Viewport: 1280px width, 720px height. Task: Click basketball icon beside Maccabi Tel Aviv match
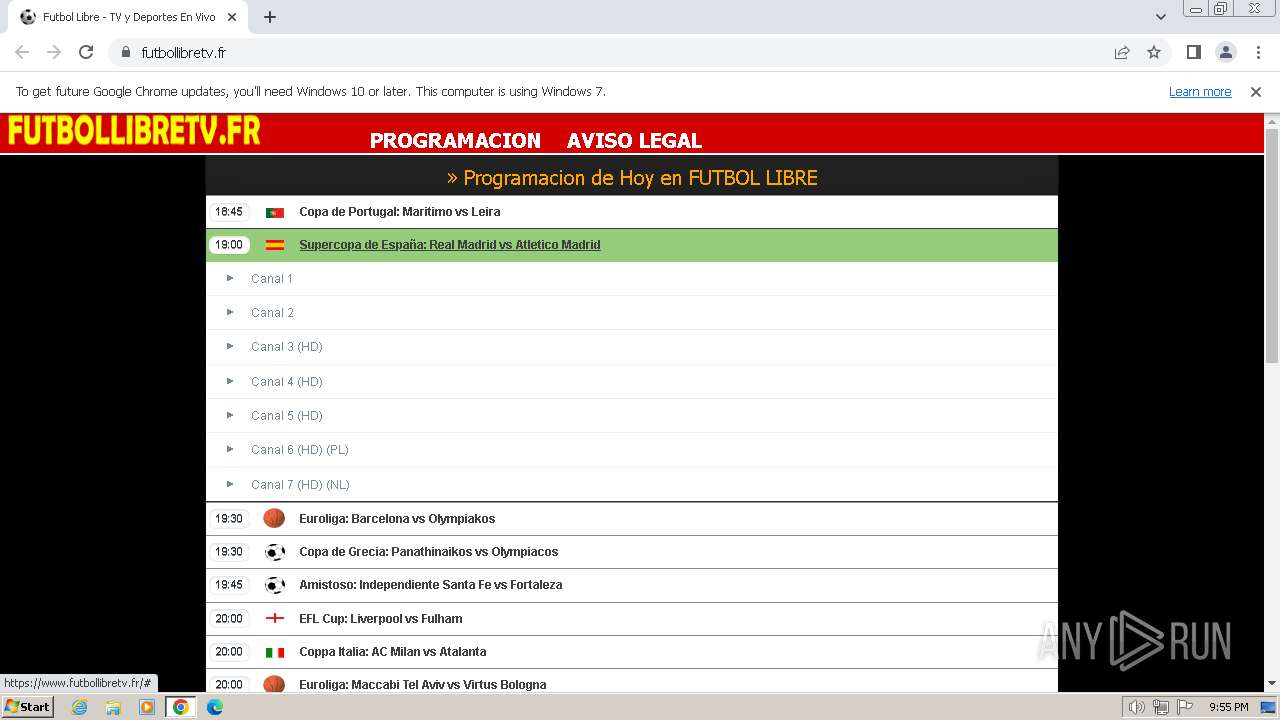(x=274, y=685)
